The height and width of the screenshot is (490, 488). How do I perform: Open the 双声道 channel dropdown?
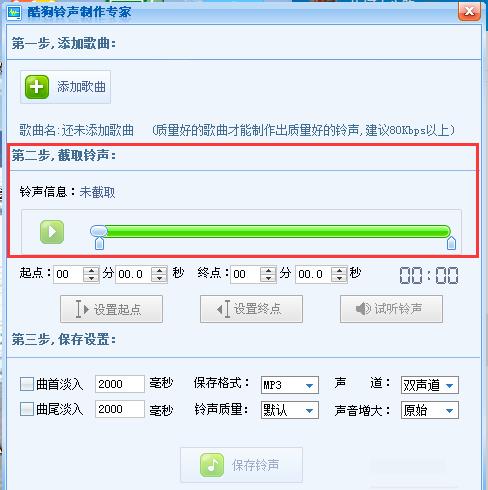430,385
